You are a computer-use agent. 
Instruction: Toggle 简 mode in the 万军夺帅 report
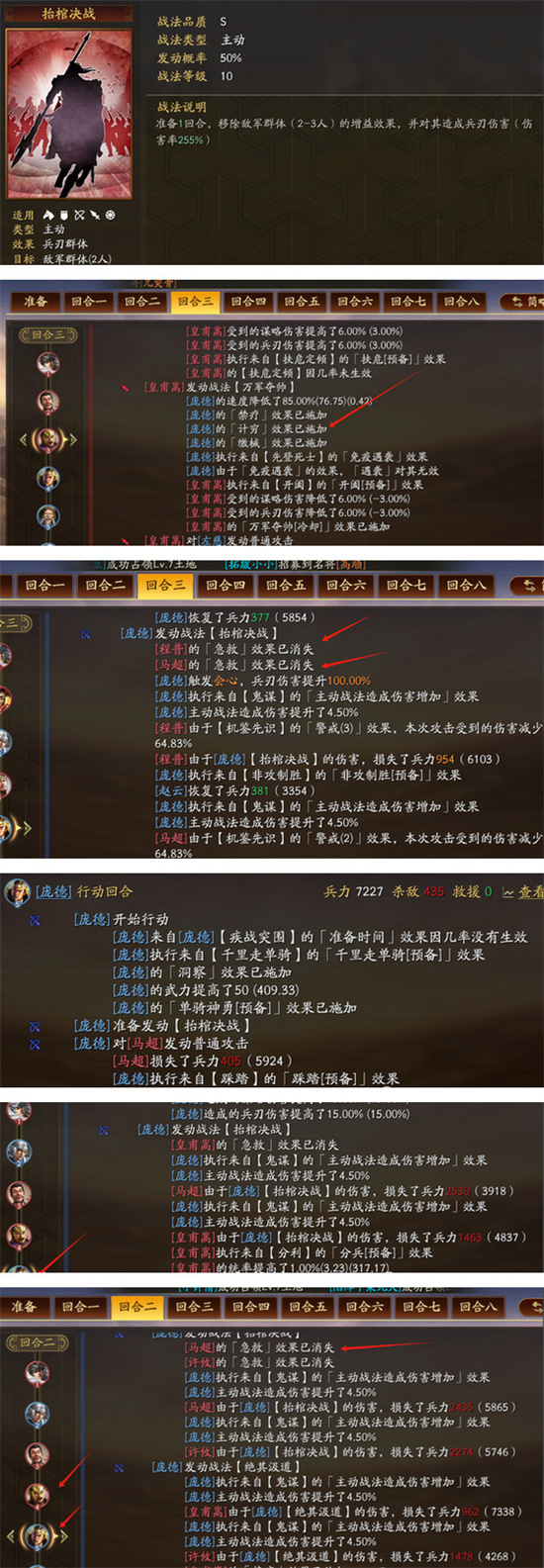[525, 301]
